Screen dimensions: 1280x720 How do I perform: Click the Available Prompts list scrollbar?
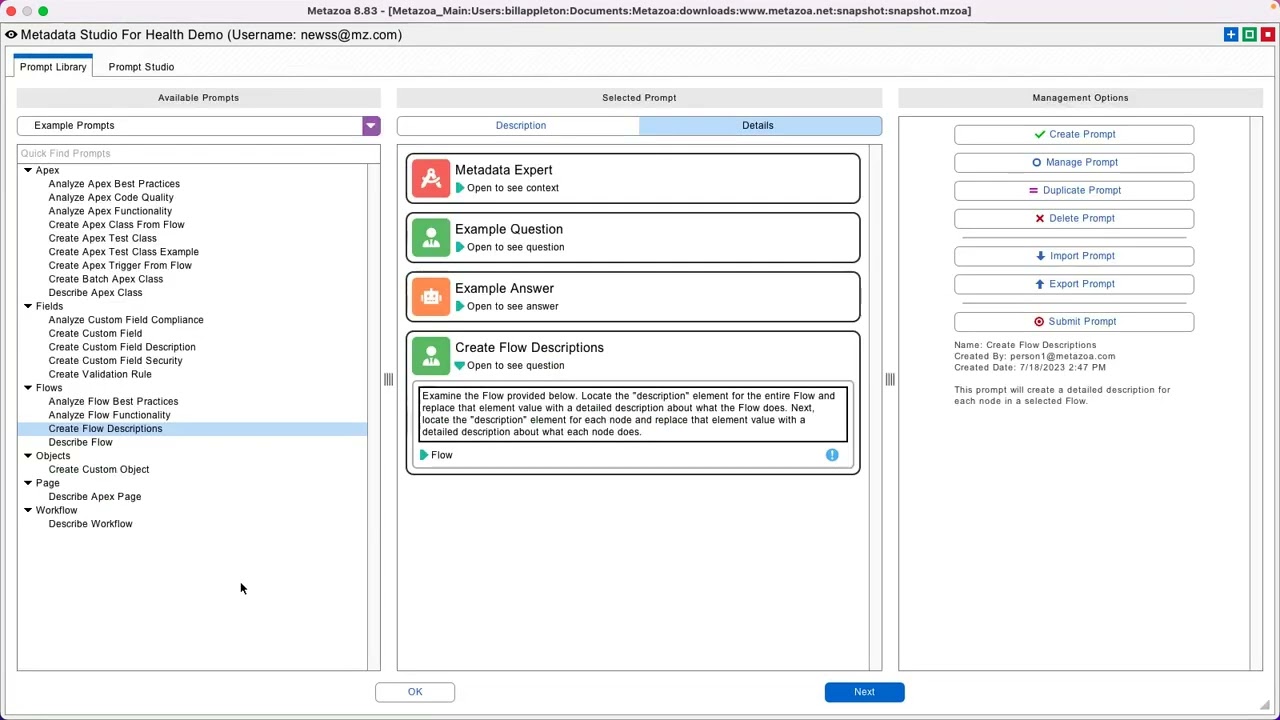point(374,417)
